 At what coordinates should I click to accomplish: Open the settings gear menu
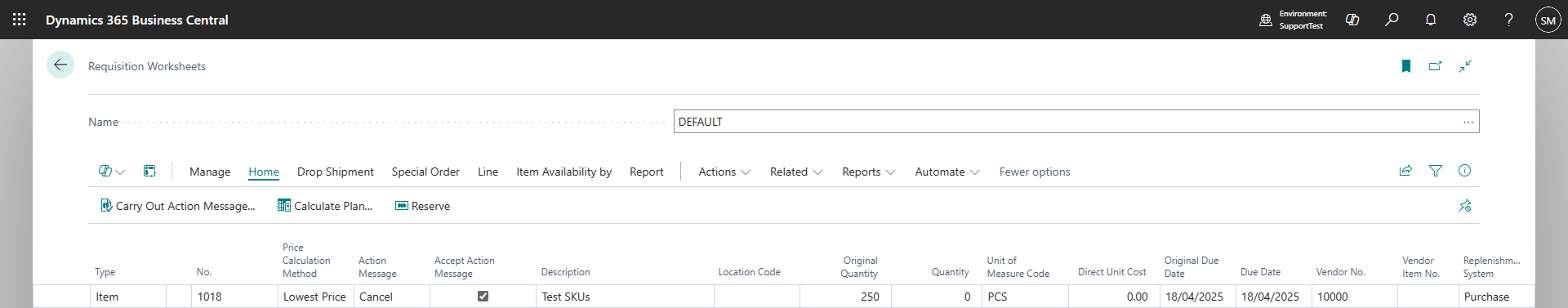pos(1470,20)
